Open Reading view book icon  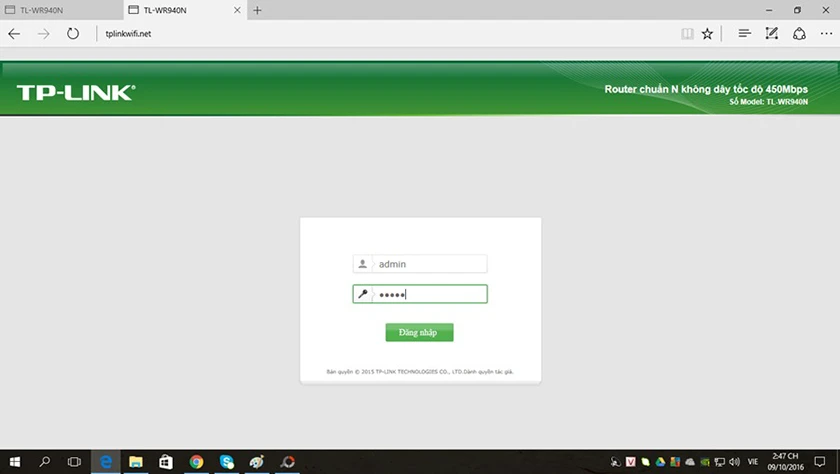(687, 34)
